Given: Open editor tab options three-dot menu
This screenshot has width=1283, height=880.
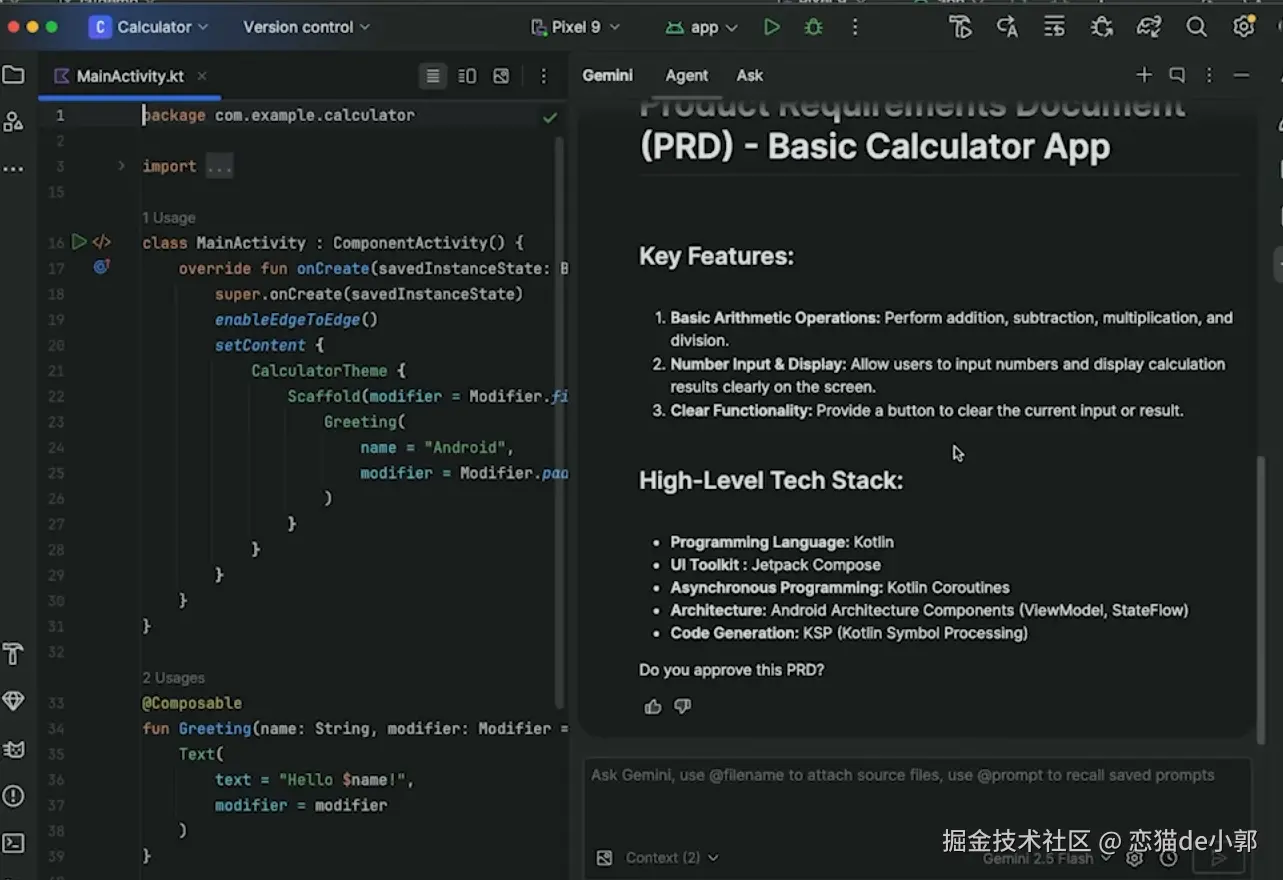Looking at the screenshot, I should [x=544, y=76].
